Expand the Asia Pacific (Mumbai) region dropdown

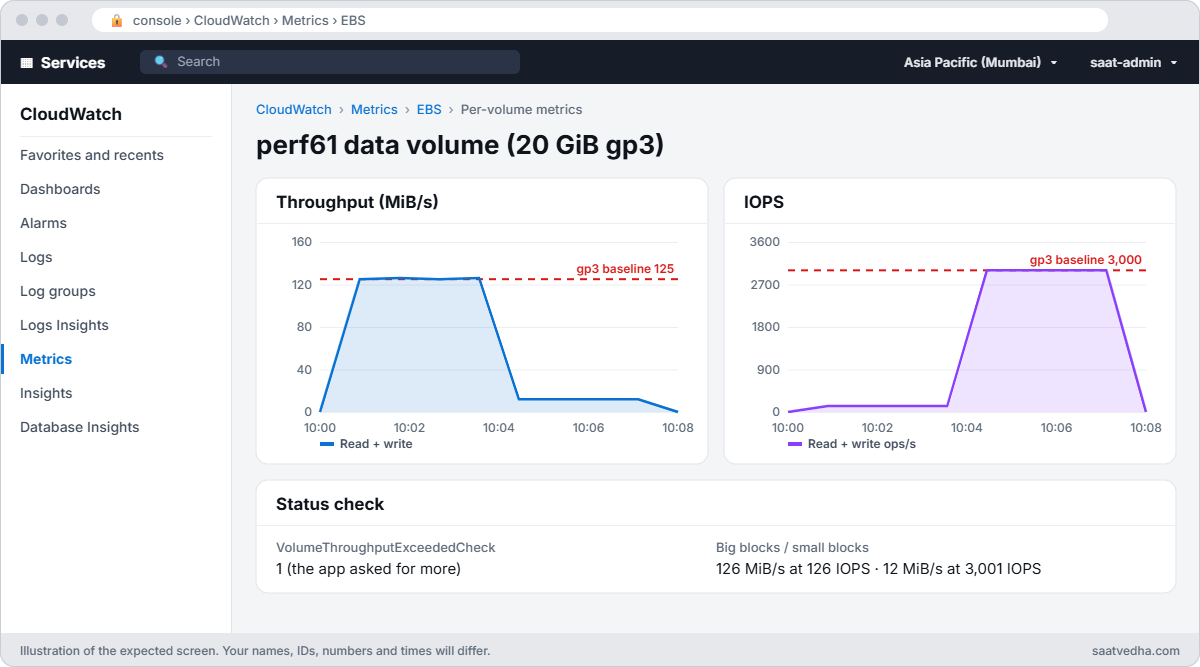coord(980,62)
